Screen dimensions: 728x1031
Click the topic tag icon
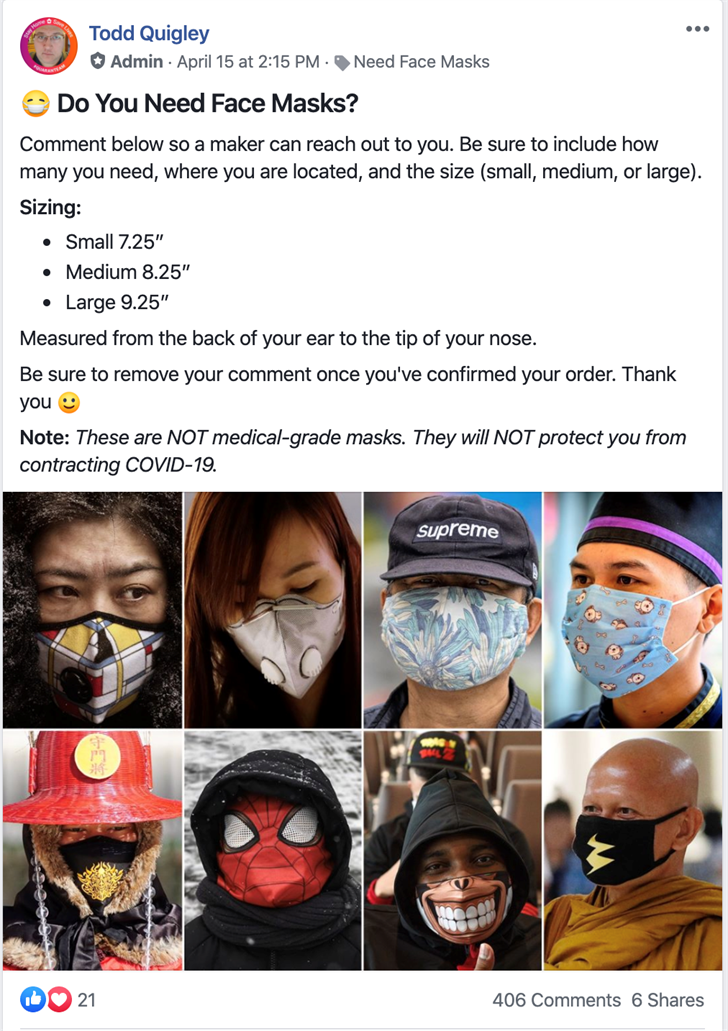pyautogui.click(x=342, y=62)
